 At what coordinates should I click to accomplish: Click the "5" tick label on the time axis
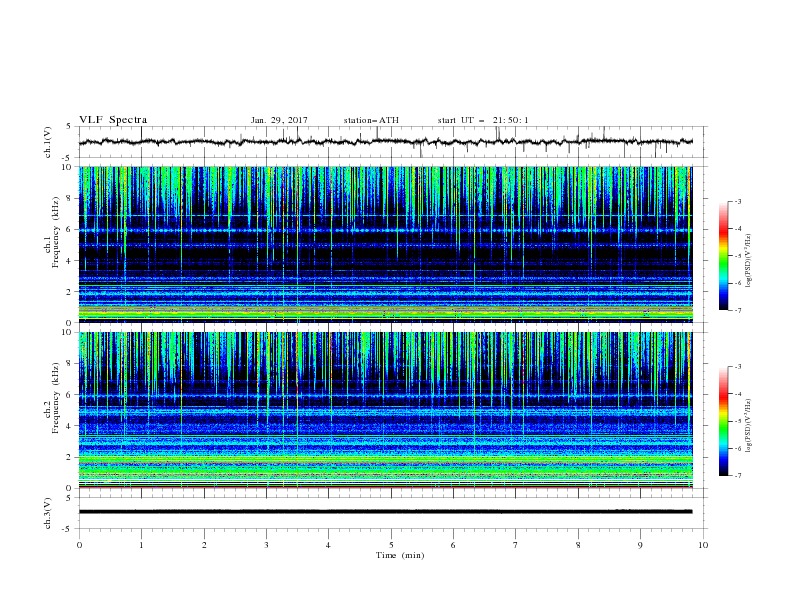click(391, 545)
